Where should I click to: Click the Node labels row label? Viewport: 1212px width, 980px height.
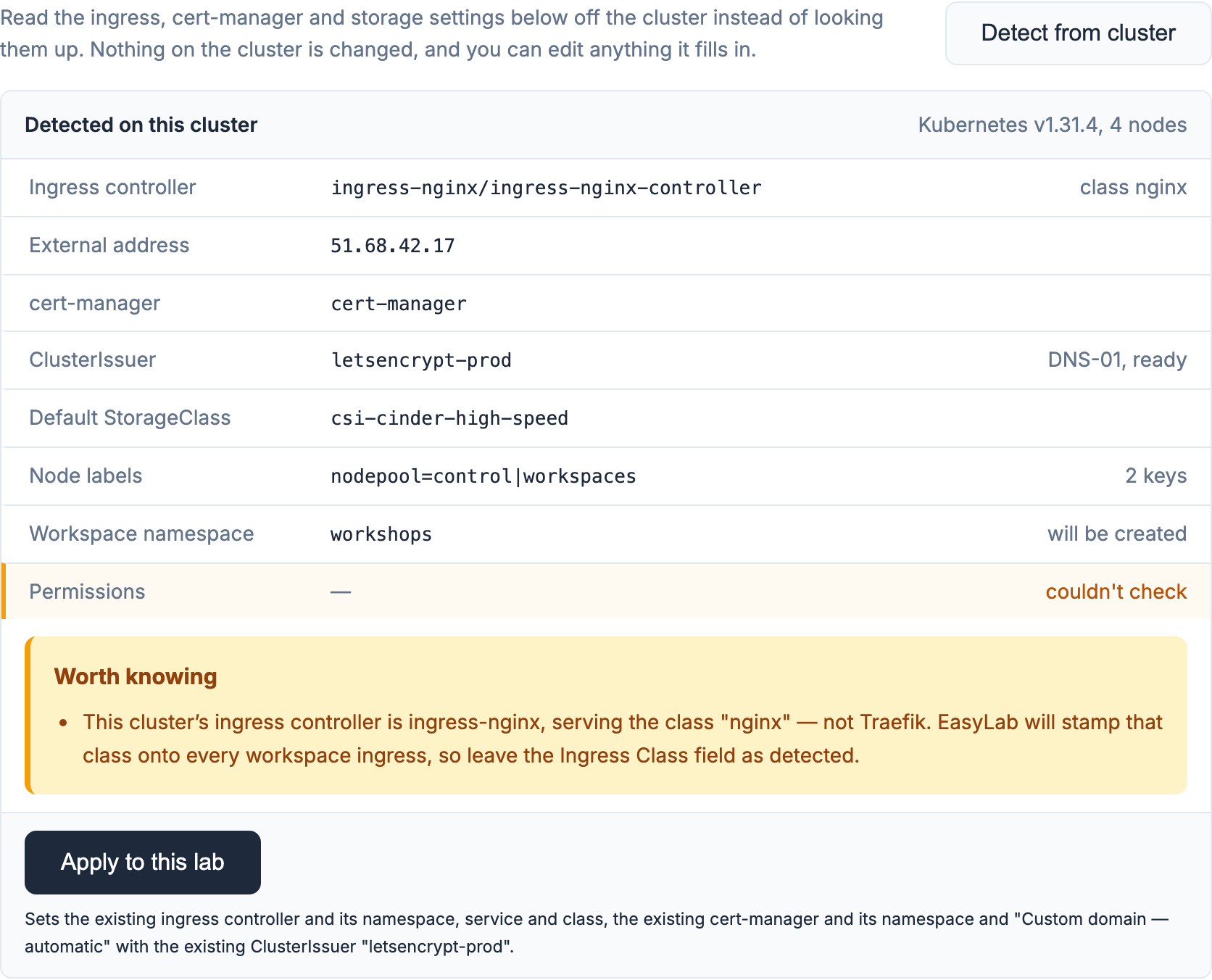point(86,476)
